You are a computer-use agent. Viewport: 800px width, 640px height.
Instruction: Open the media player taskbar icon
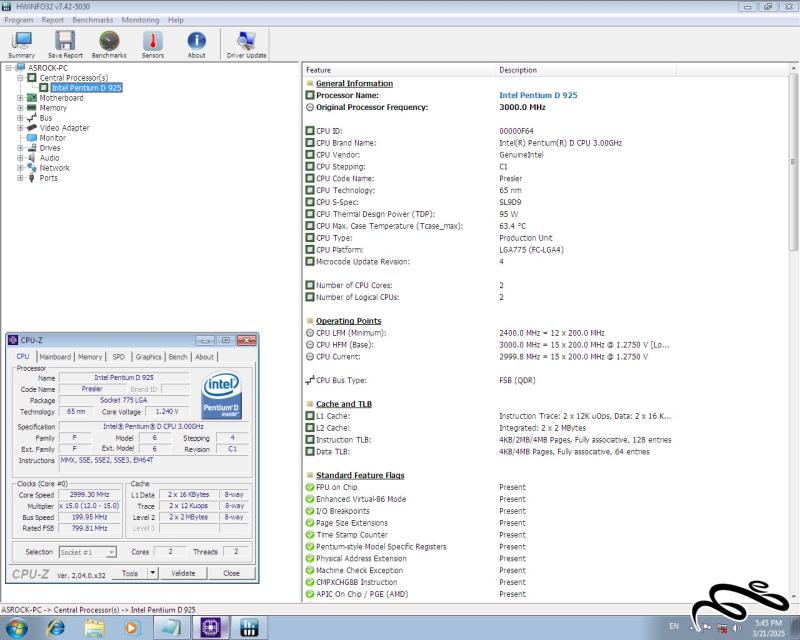tap(131, 627)
